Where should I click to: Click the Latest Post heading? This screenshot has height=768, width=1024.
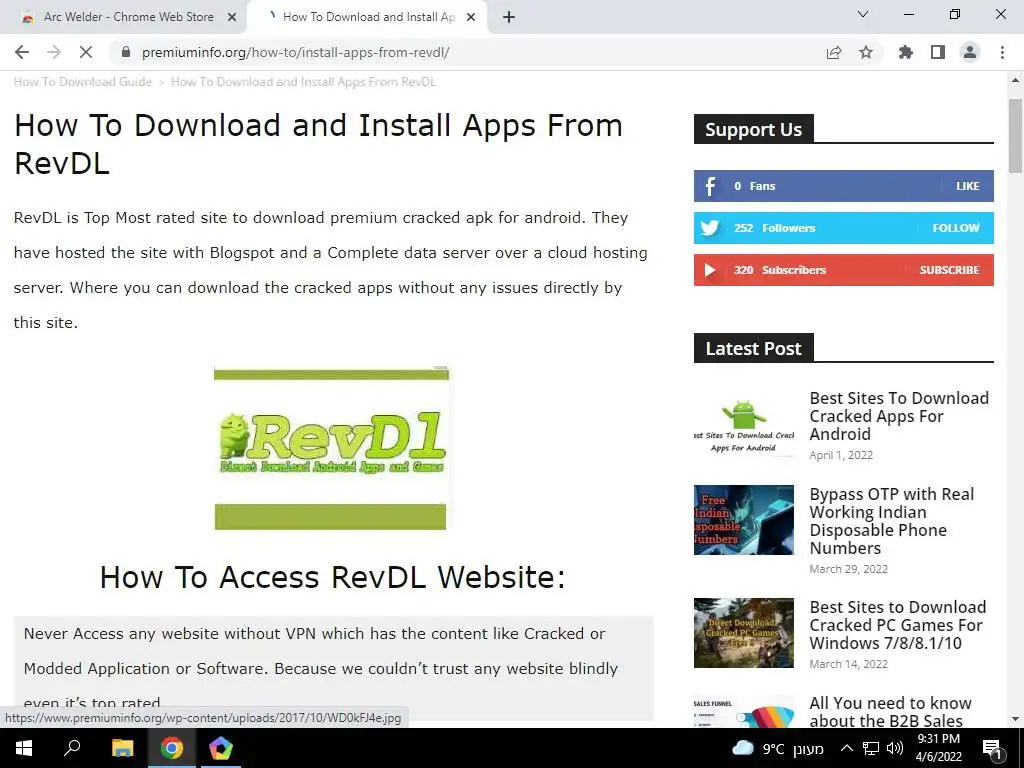click(754, 348)
